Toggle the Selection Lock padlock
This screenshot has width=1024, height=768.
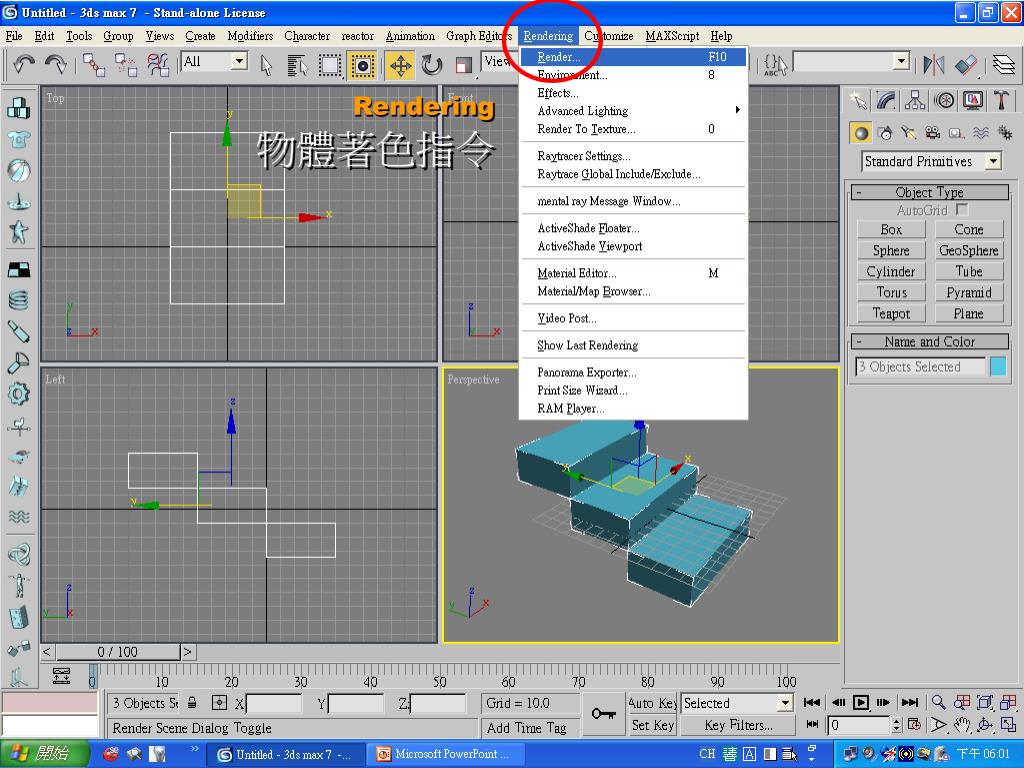tap(192, 703)
